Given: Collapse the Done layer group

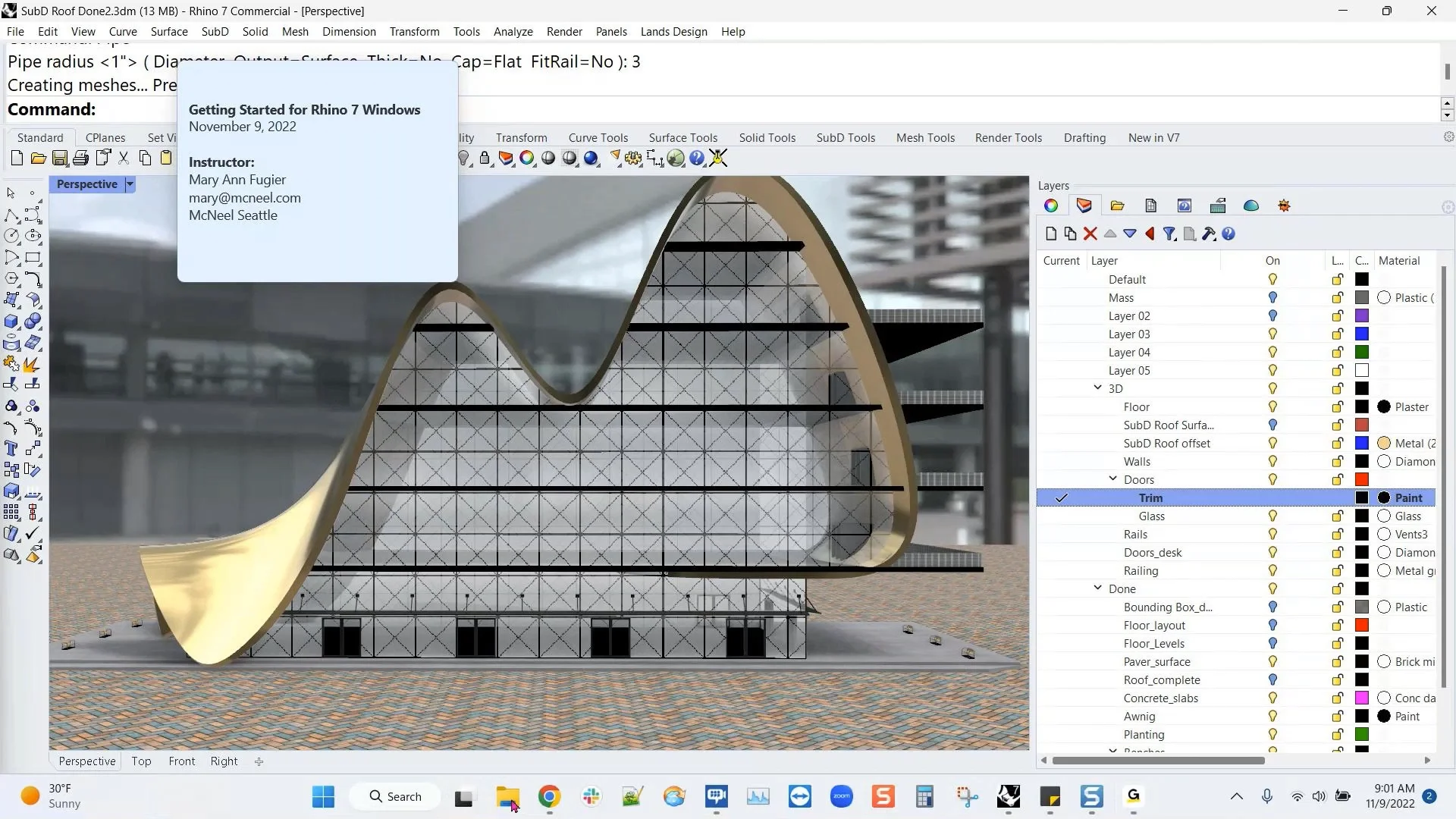Looking at the screenshot, I should pyautogui.click(x=1097, y=588).
